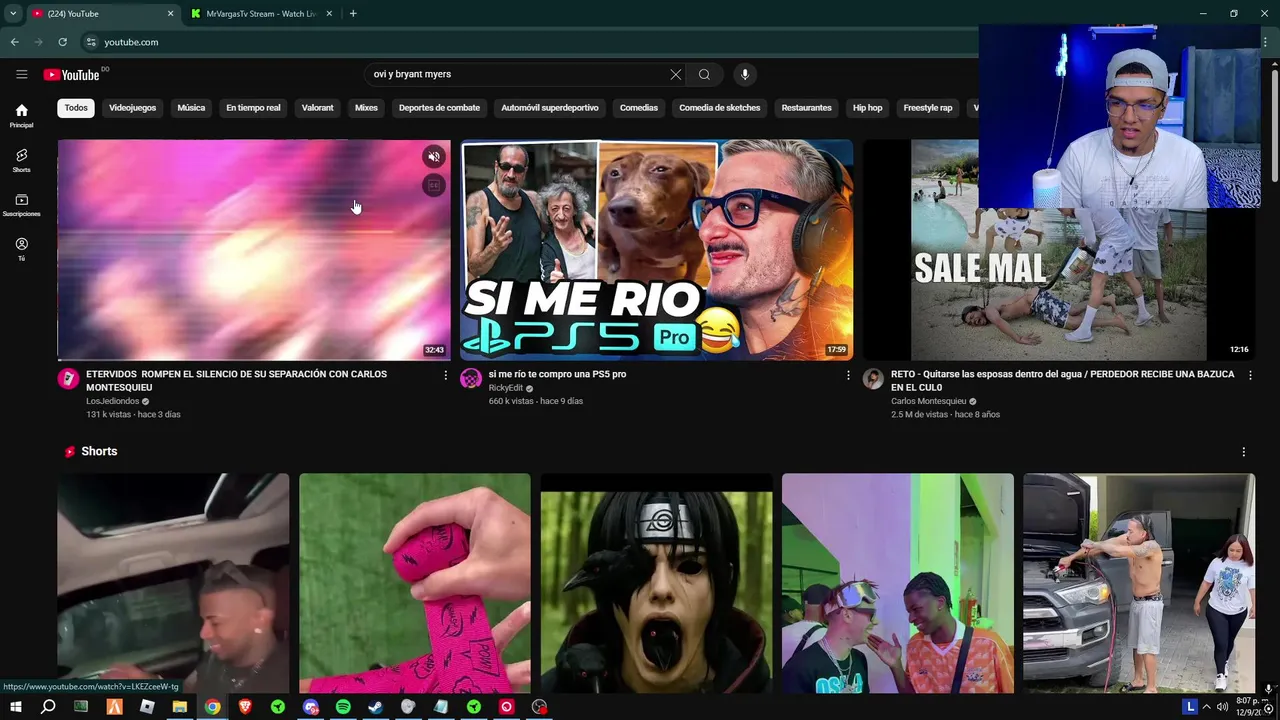Go back with browser back arrow
The height and width of the screenshot is (720, 1280).
pyautogui.click(x=14, y=42)
